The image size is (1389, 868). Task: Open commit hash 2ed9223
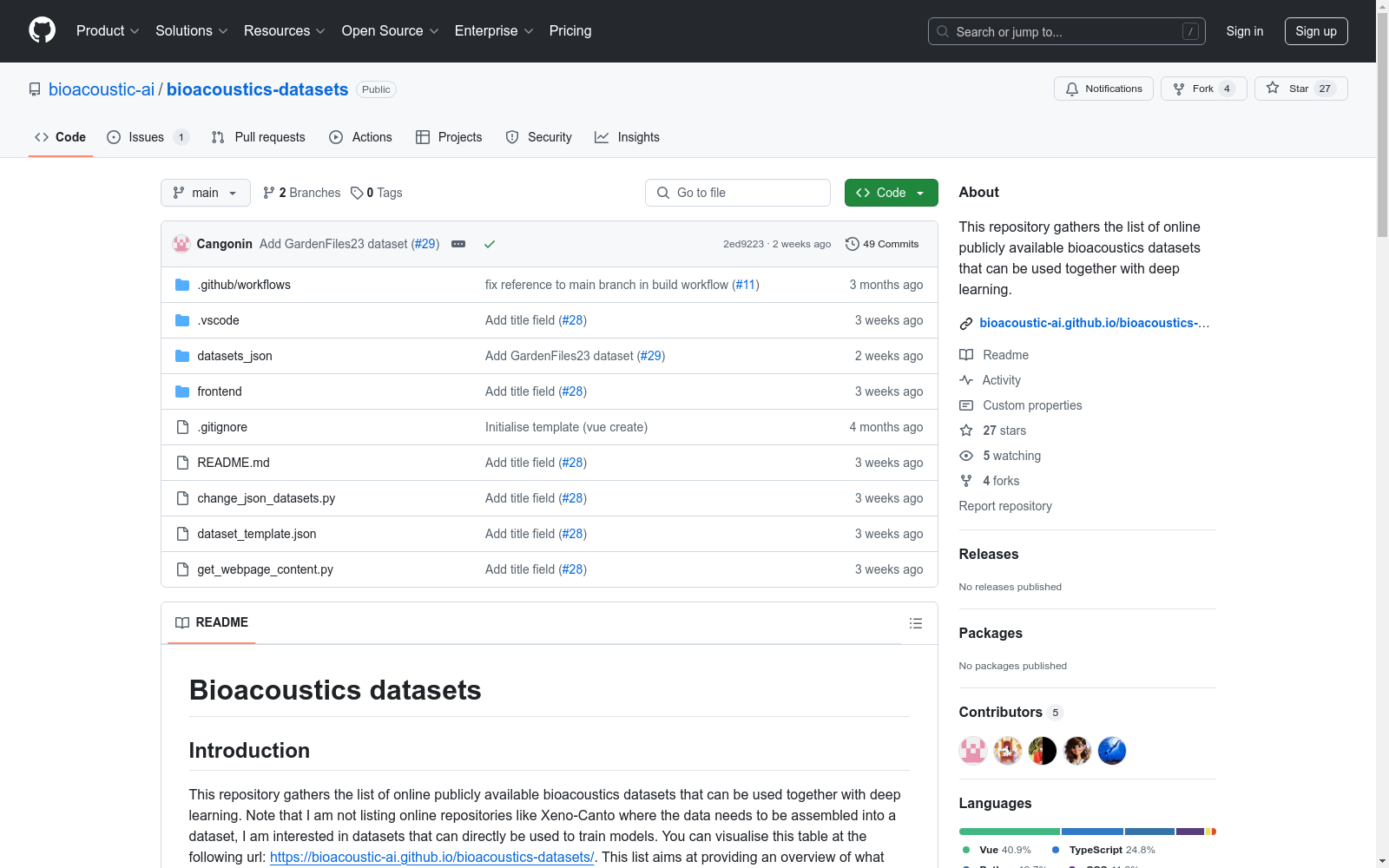[x=743, y=244]
